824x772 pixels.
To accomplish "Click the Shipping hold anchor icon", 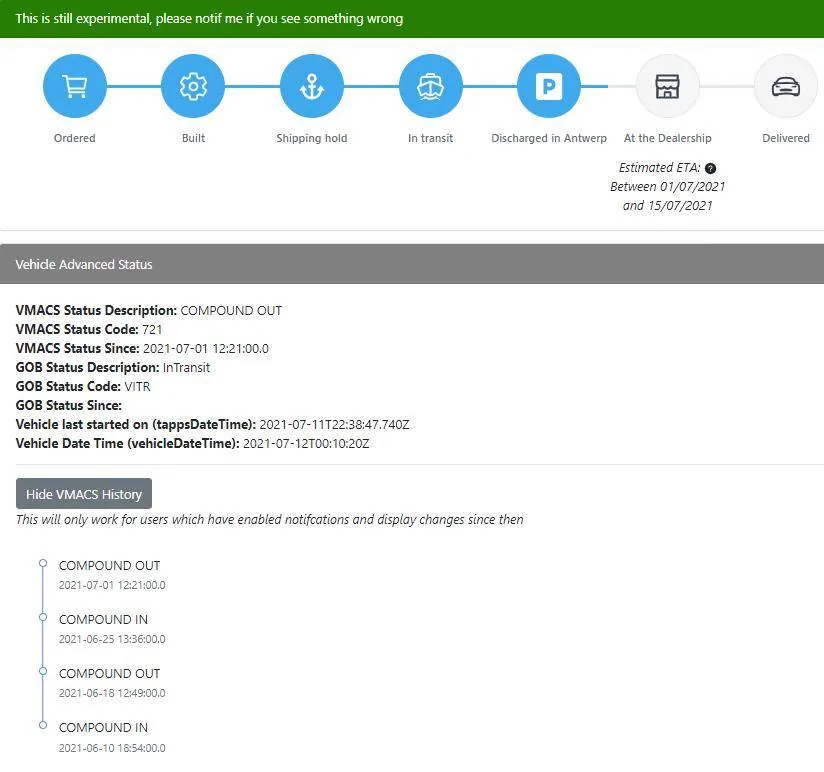I will (312, 86).
